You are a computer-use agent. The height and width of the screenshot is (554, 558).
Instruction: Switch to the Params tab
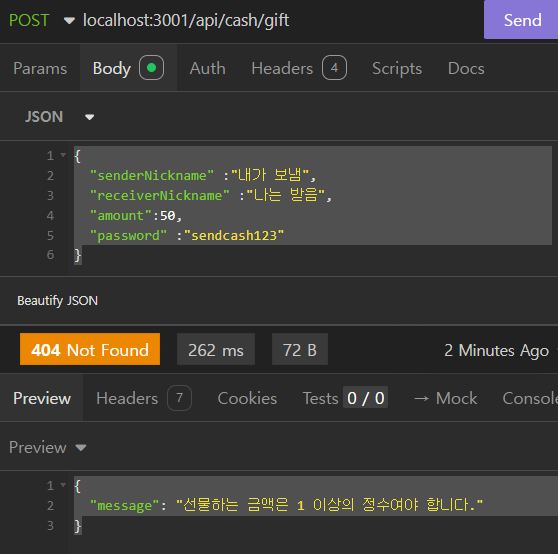coord(40,68)
